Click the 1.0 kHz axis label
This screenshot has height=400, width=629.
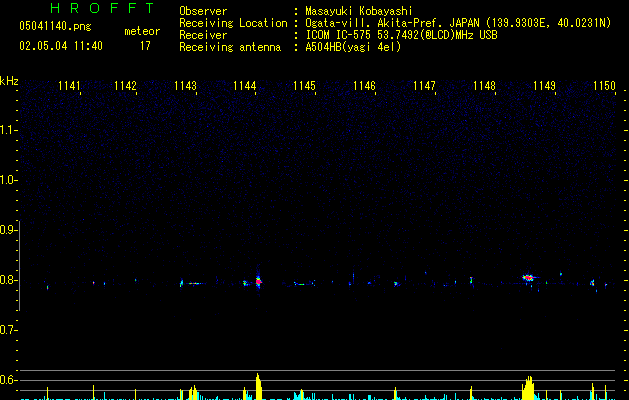point(8,180)
